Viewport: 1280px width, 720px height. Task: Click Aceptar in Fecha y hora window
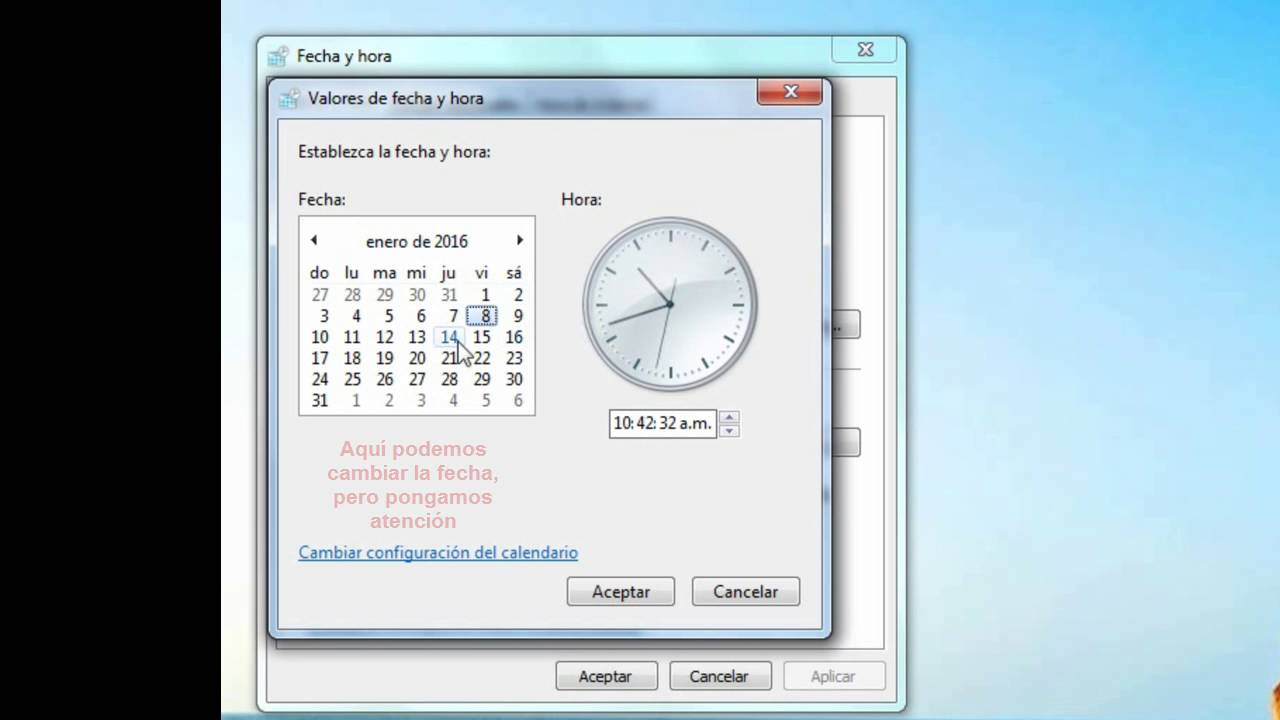click(605, 676)
